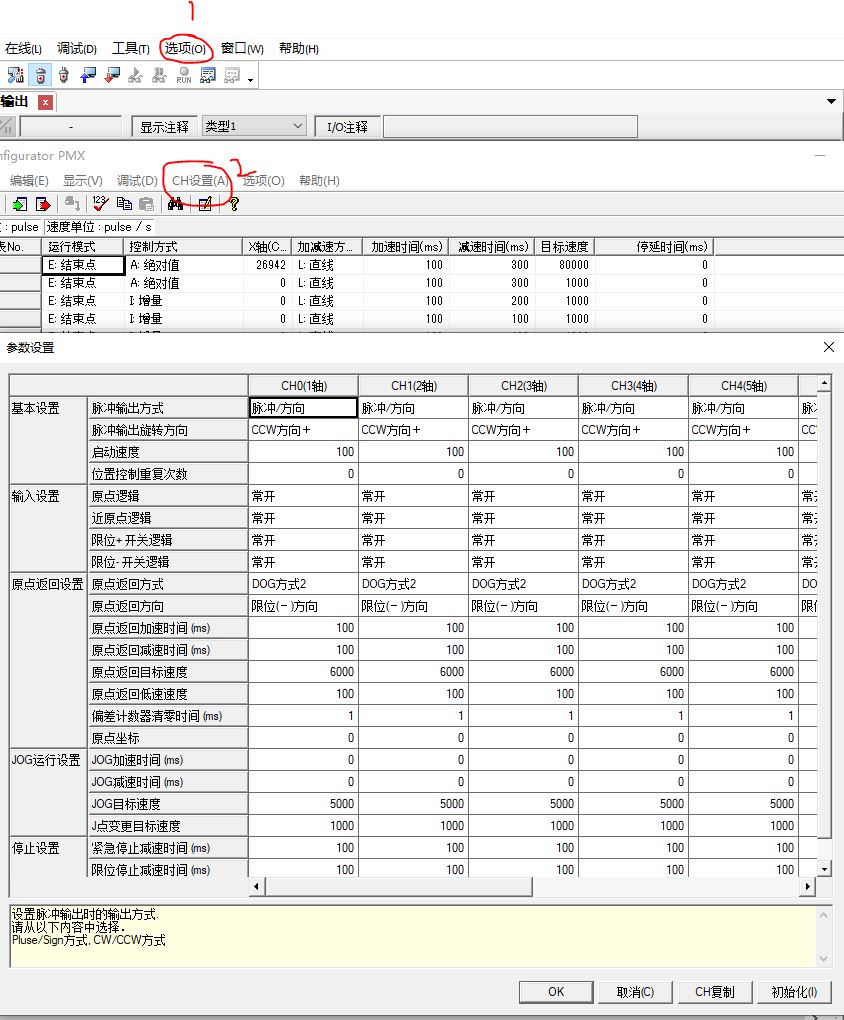Open the 类型1 dropdown list

point(297,127)
